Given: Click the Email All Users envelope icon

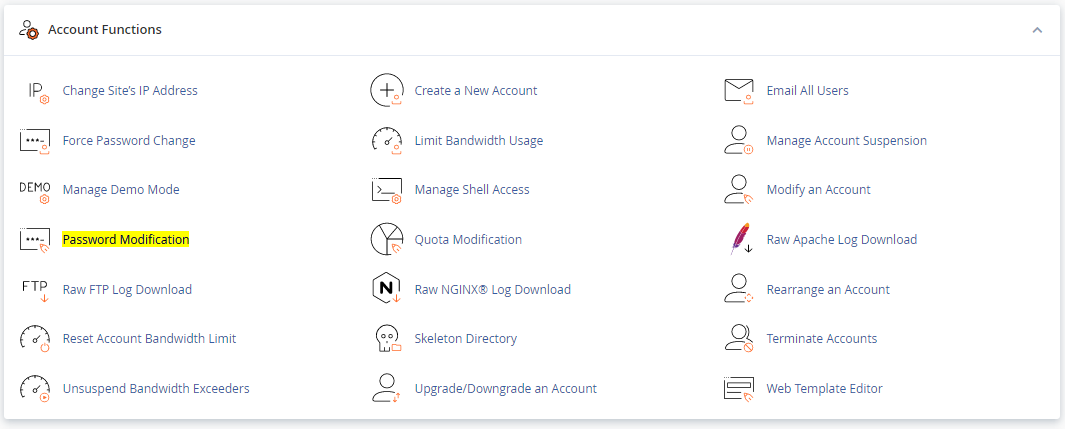Looking at the screenshot, I should (x=739, y=91).
